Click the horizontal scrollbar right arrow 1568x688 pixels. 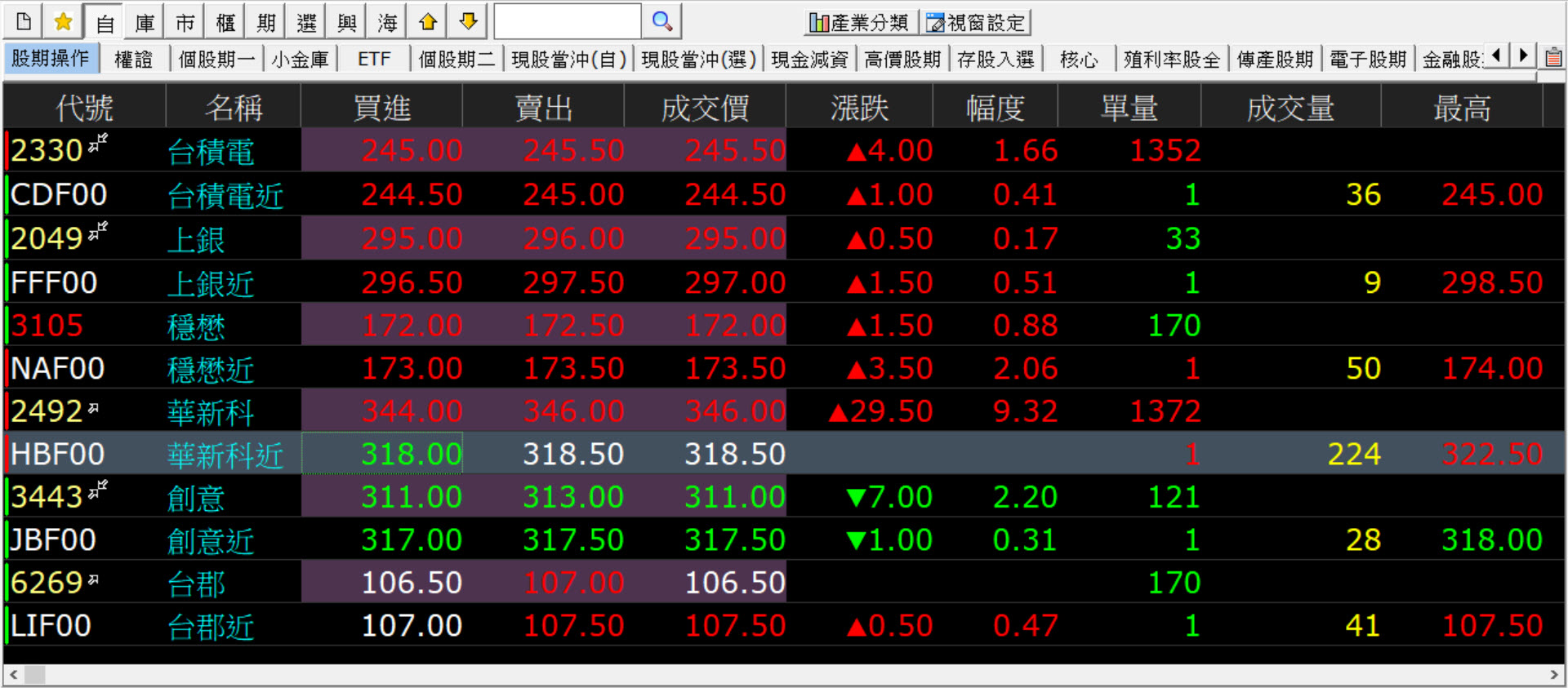pyautogui.click(x=1554, y=675)
